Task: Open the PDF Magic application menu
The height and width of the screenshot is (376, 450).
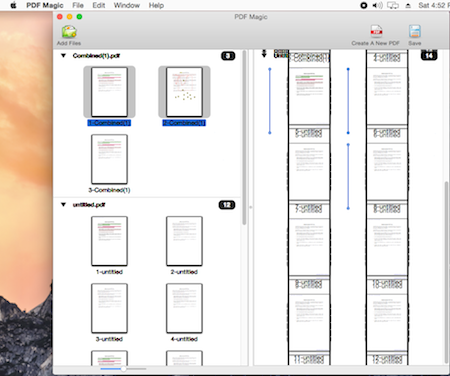Action: pos(45,5)
